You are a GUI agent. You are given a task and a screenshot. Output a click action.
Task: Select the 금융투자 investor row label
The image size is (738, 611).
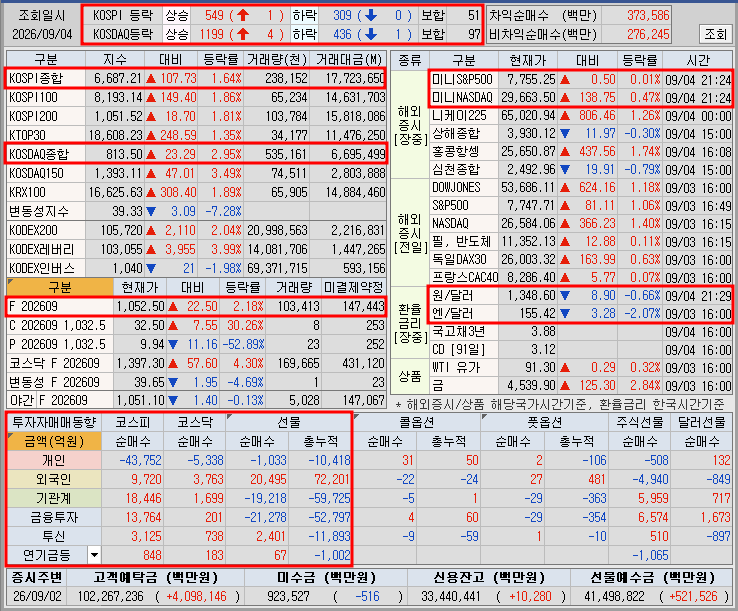pos(54,517)
